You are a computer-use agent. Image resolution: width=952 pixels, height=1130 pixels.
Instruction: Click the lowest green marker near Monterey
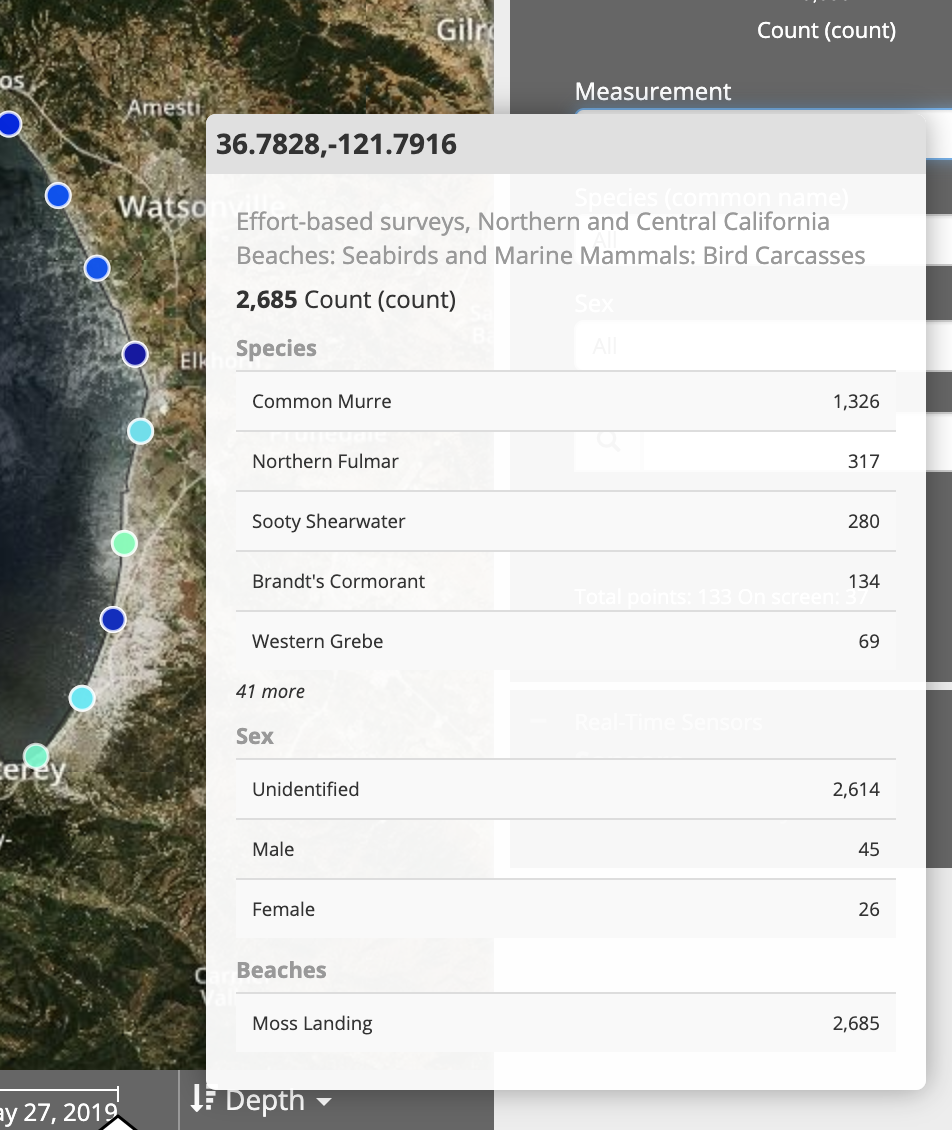coord(36,756)
